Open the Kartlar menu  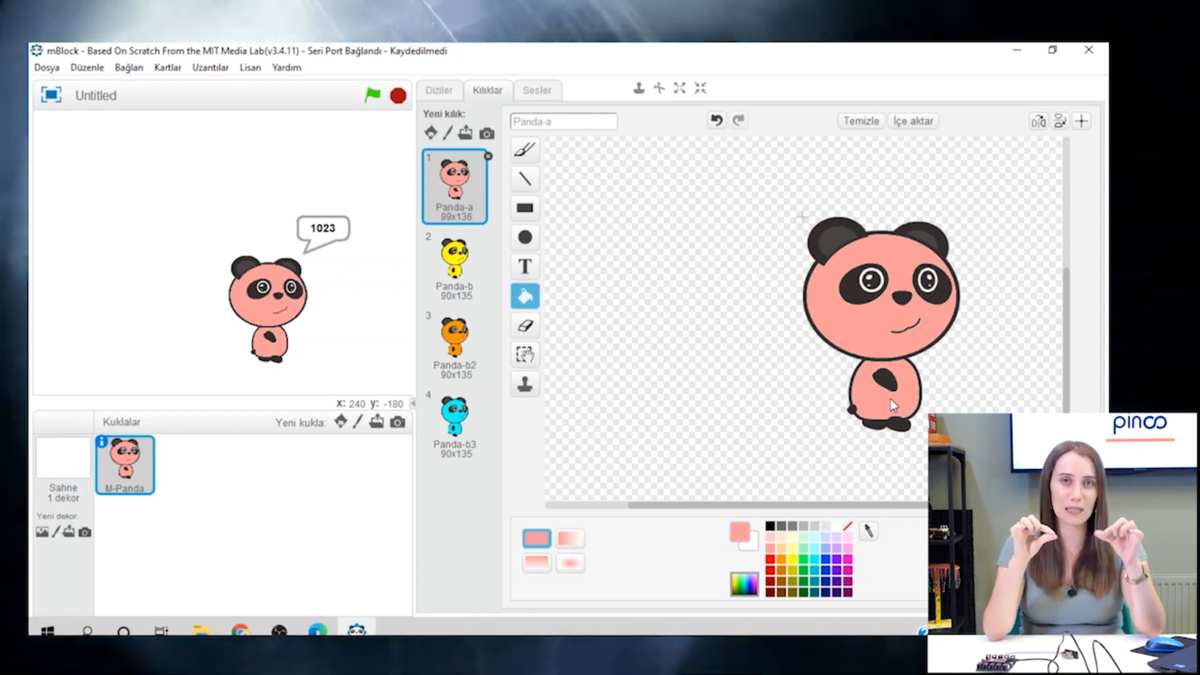pos(168,68)
